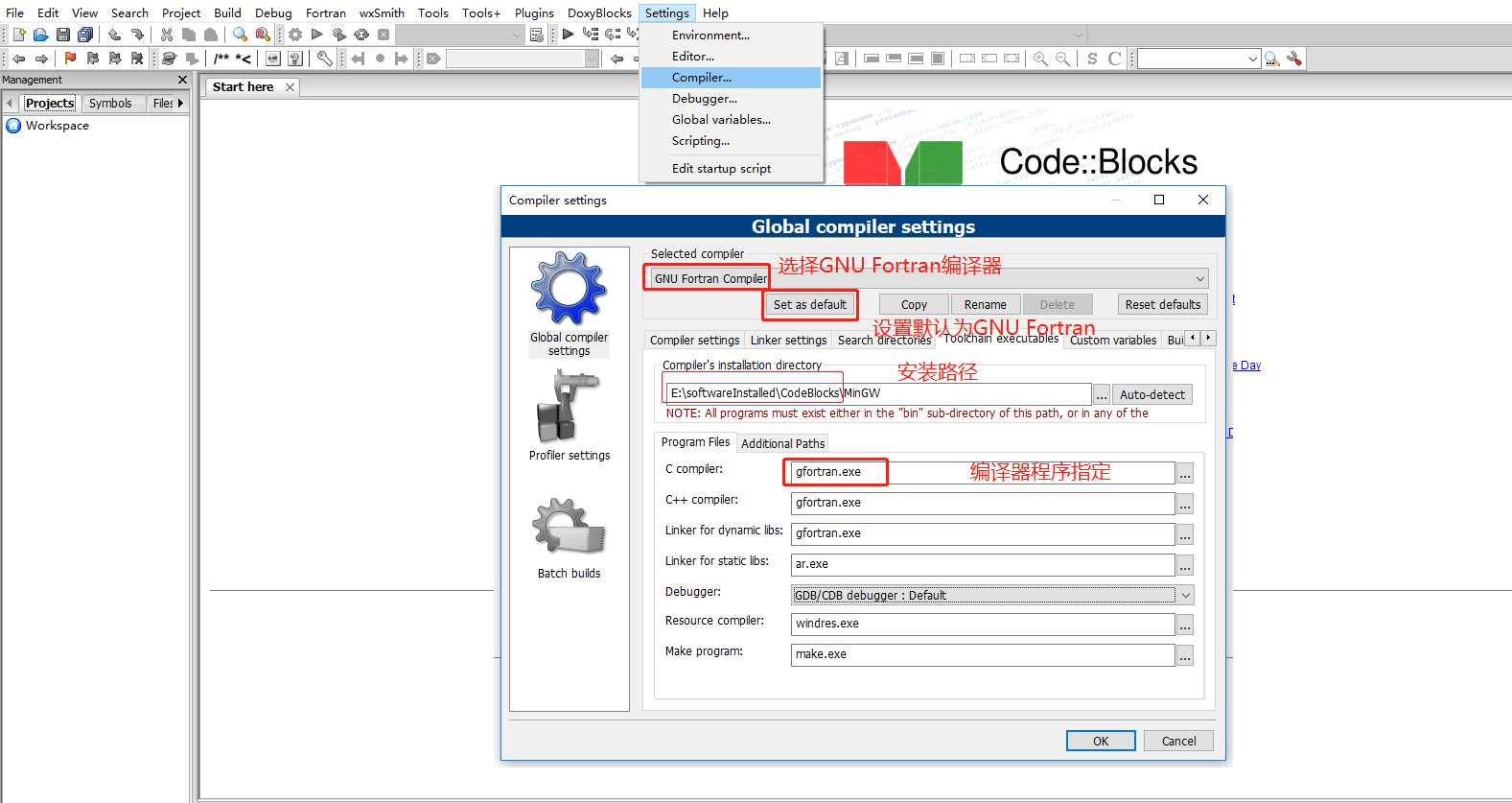The image size is (1512, 803).
Task: Switch to Custom variables tab
Action: click(1113, 341)
